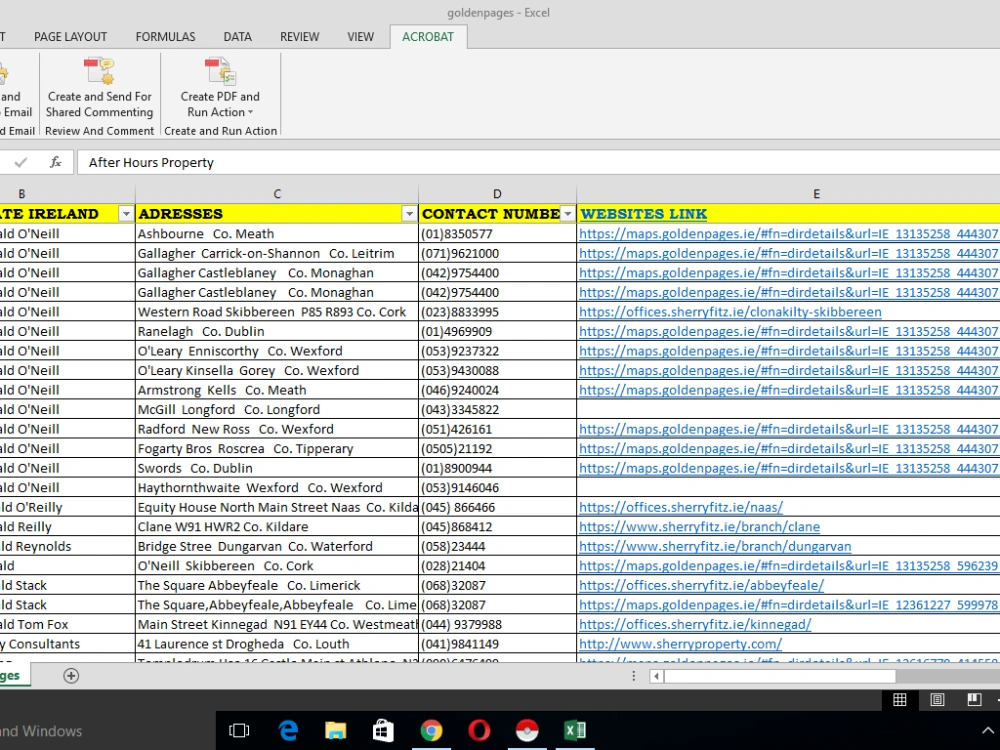This screenshot has width=1000, height=750.
Task: Select column C header
Action: [277, 194]
